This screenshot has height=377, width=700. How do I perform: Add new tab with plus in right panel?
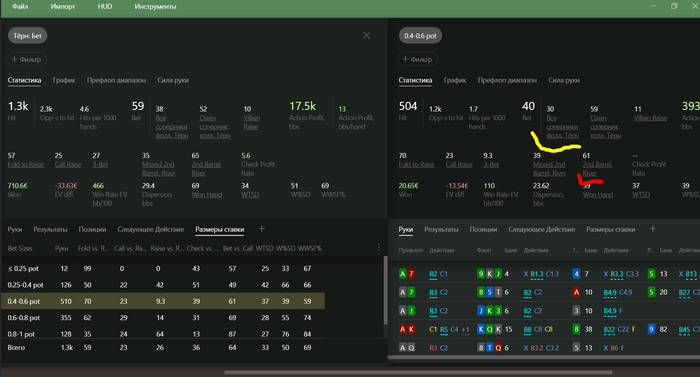652,229
